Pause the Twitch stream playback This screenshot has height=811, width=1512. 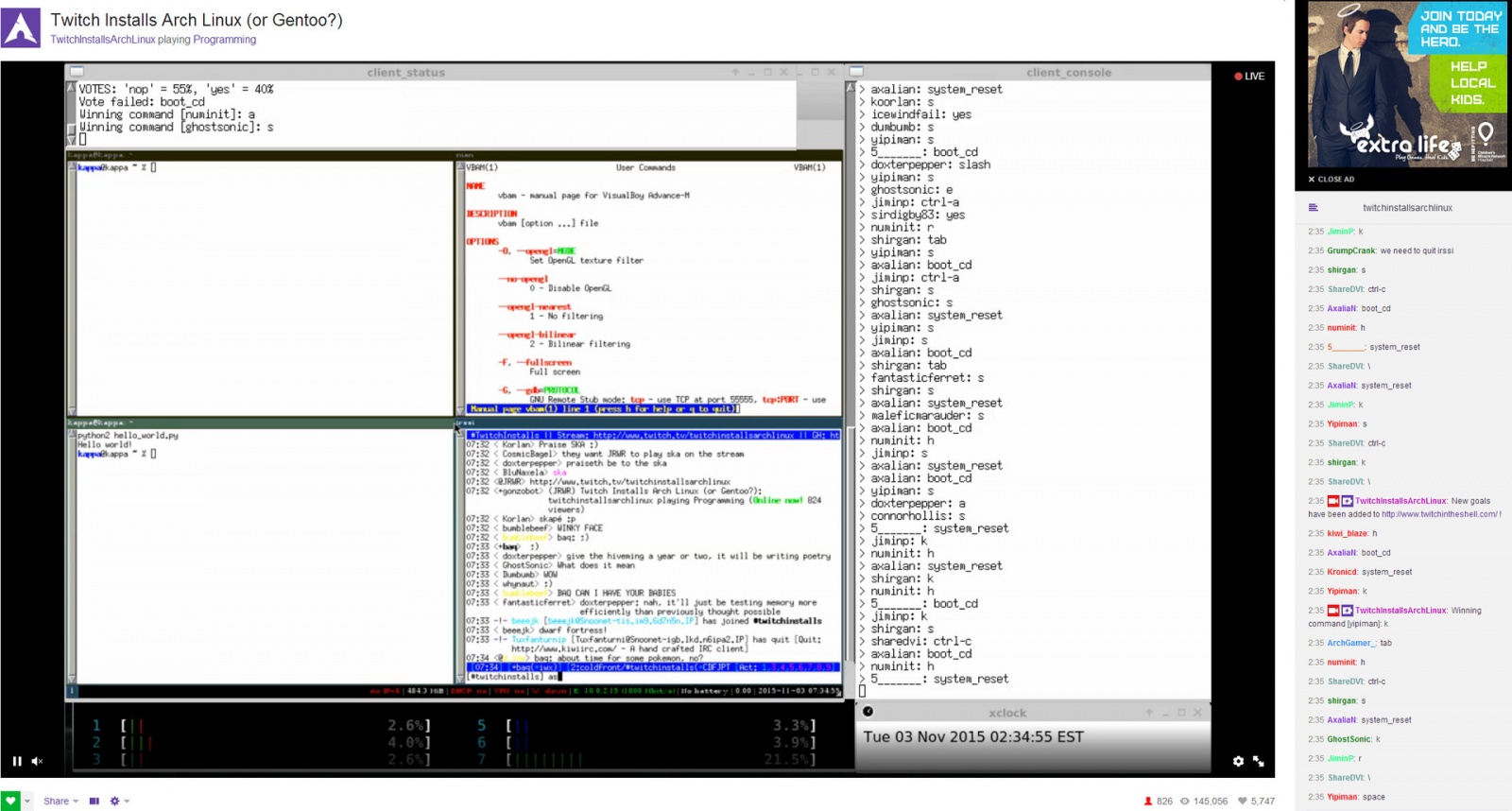[17, 761]
